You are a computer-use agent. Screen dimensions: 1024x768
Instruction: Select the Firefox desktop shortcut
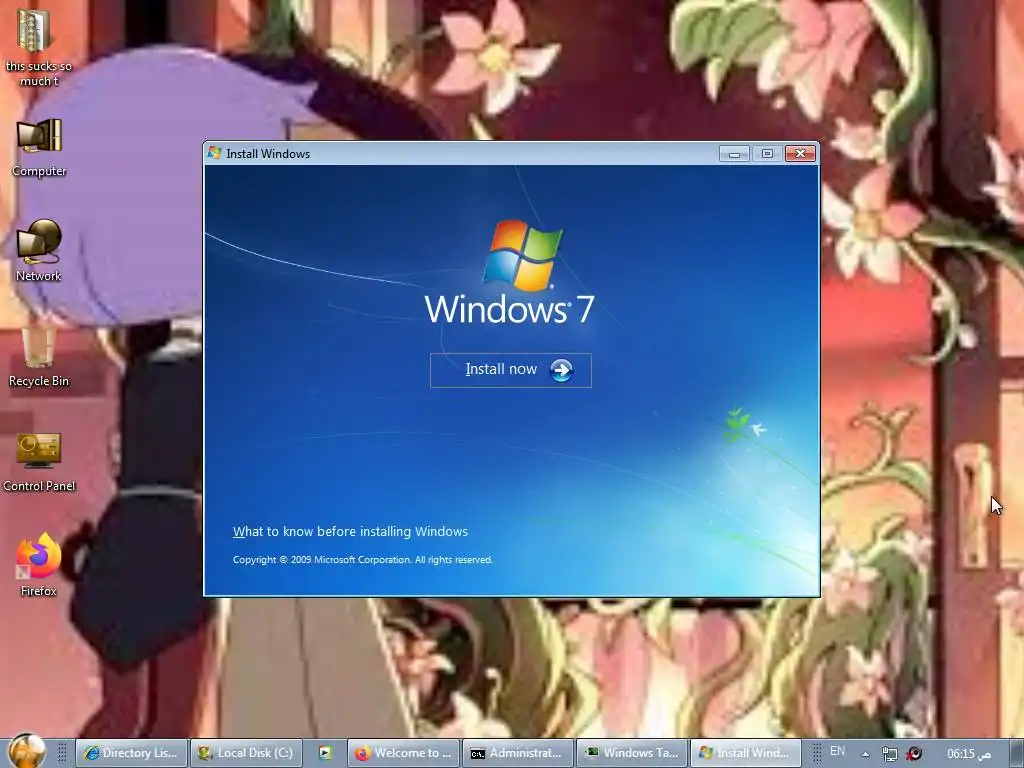pos(39,566)
